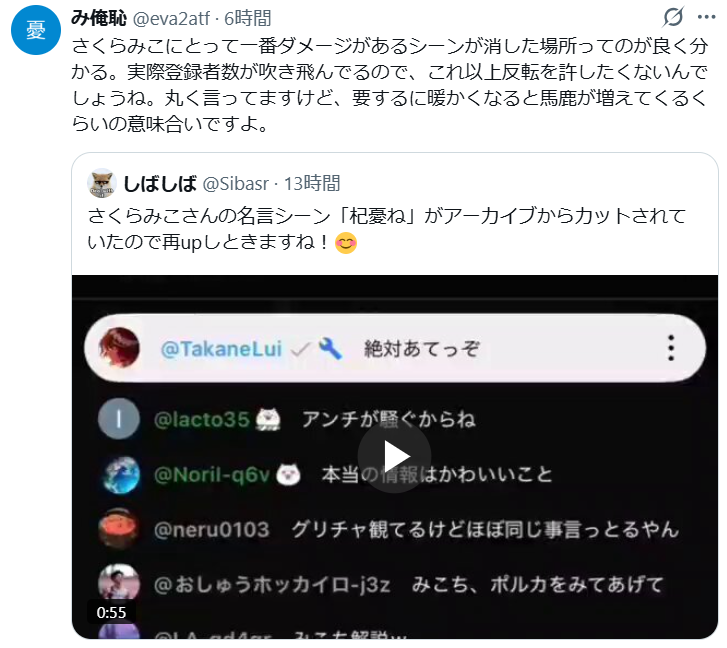Image resolution: width=727 pixels, height=648 pixels.
Task: Click the TakaneLui red-haired avatar
Action: (x=120, y=348)
